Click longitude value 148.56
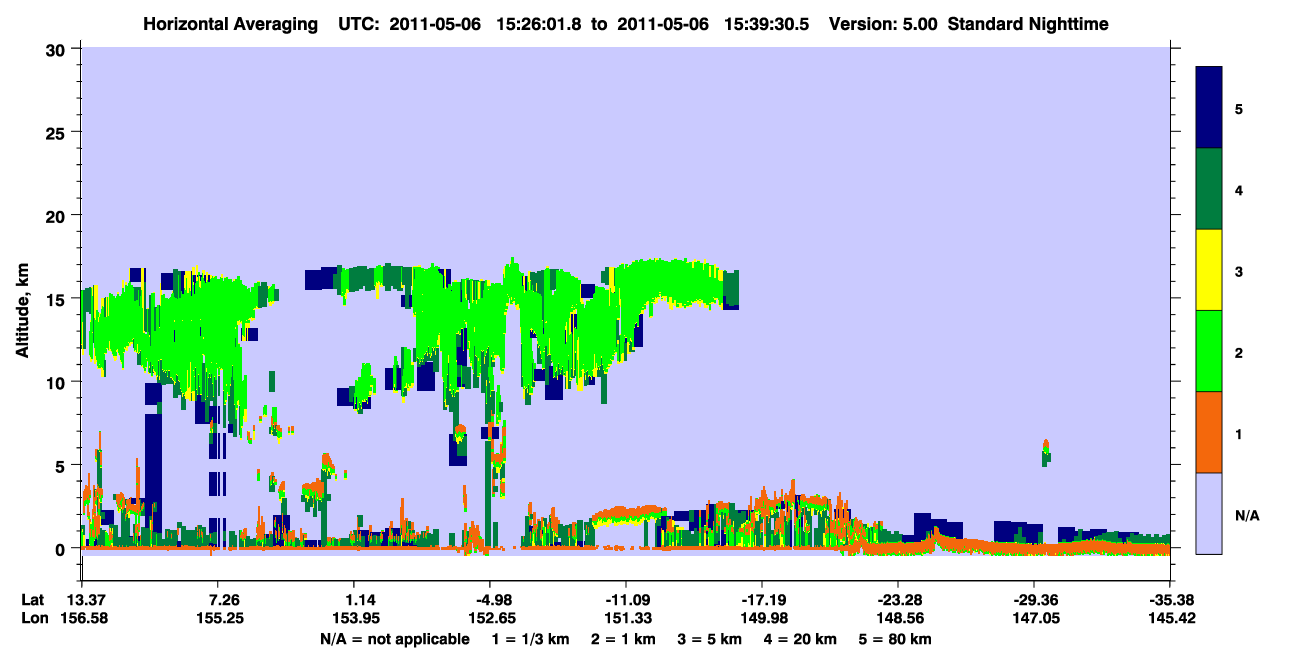The height and width of the screenshot is (667, 1300). pos(898,619)
